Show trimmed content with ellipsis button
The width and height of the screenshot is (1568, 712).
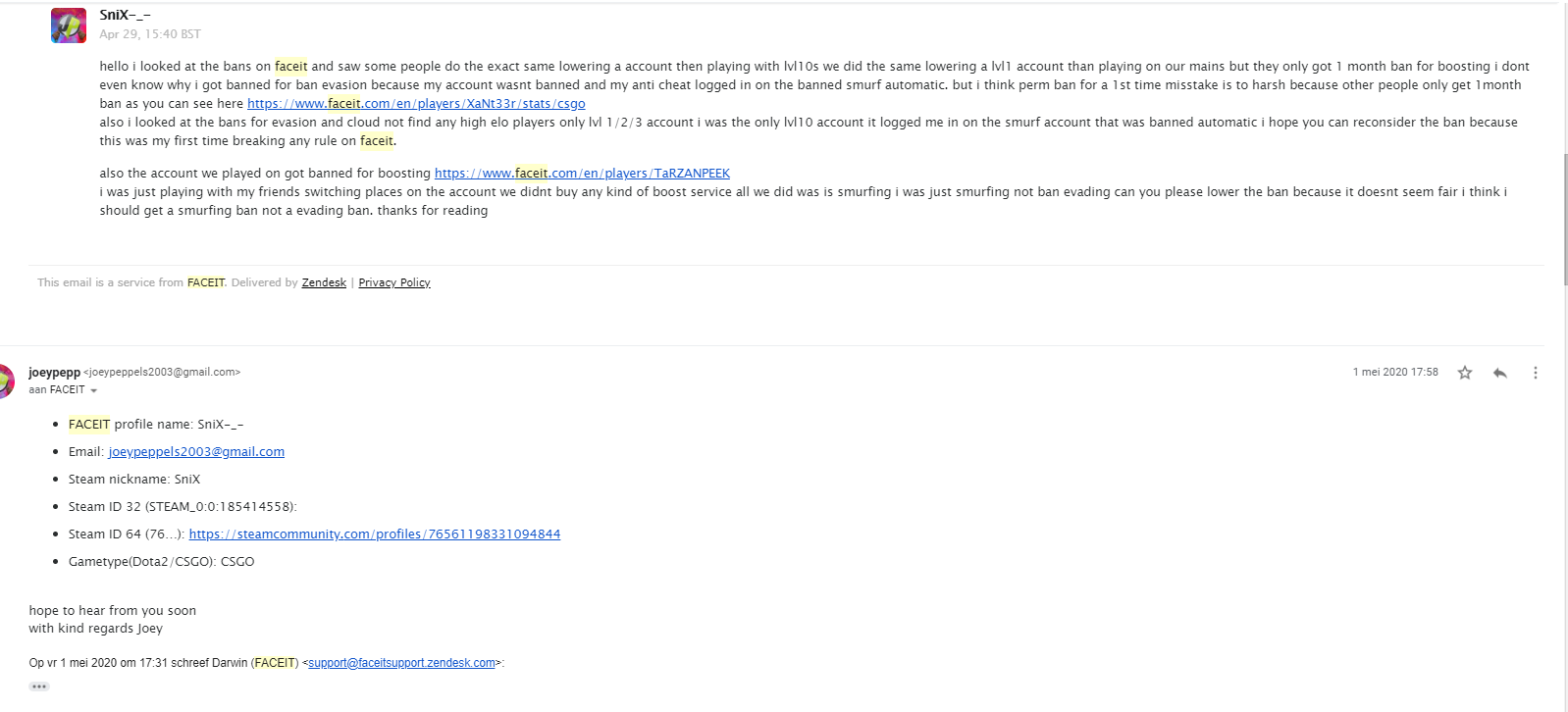point(39,687)
